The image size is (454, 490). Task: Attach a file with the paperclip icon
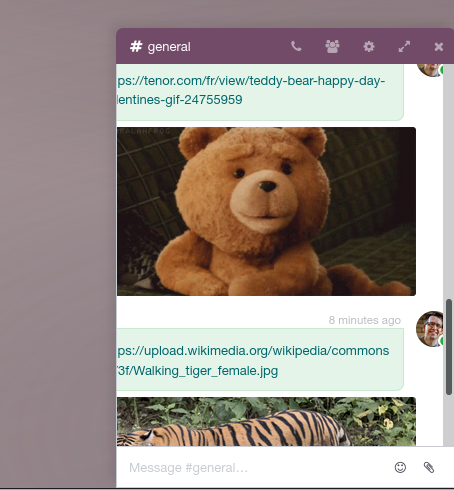tap(429, 467)
